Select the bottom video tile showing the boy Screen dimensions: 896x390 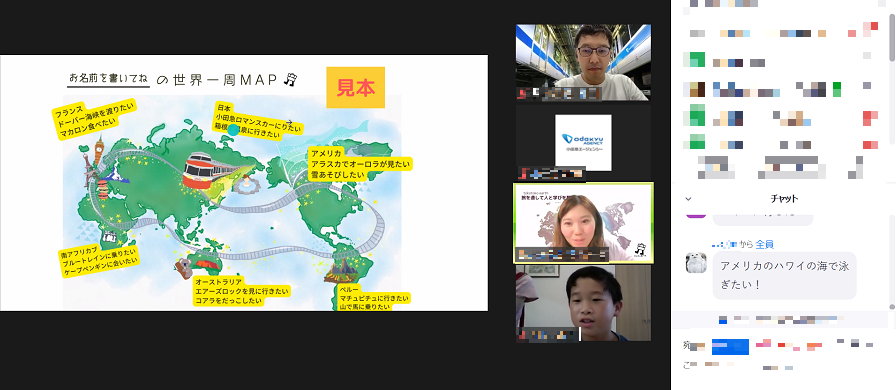tap(583, 303)
